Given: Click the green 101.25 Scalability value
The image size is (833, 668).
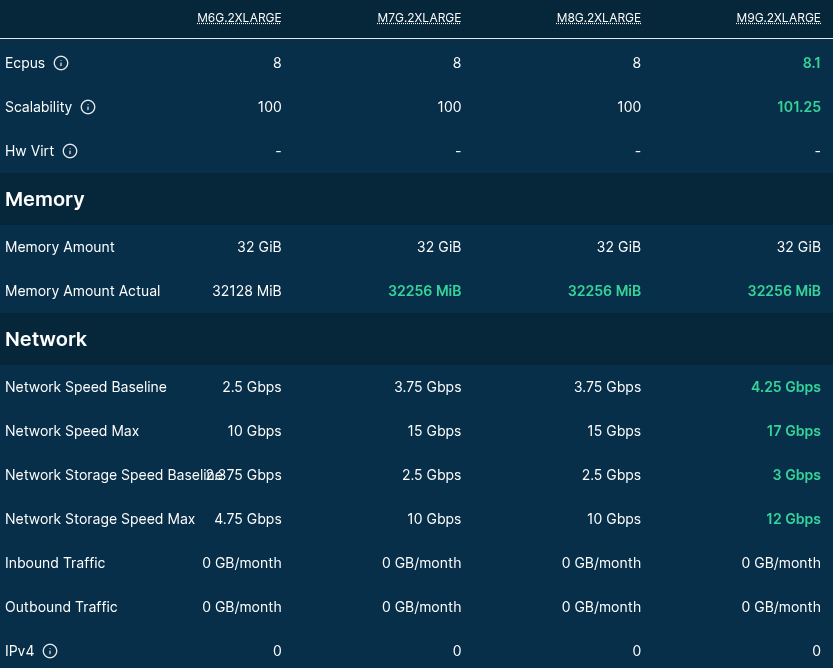Looking at the screenshot, I should 798,107.
